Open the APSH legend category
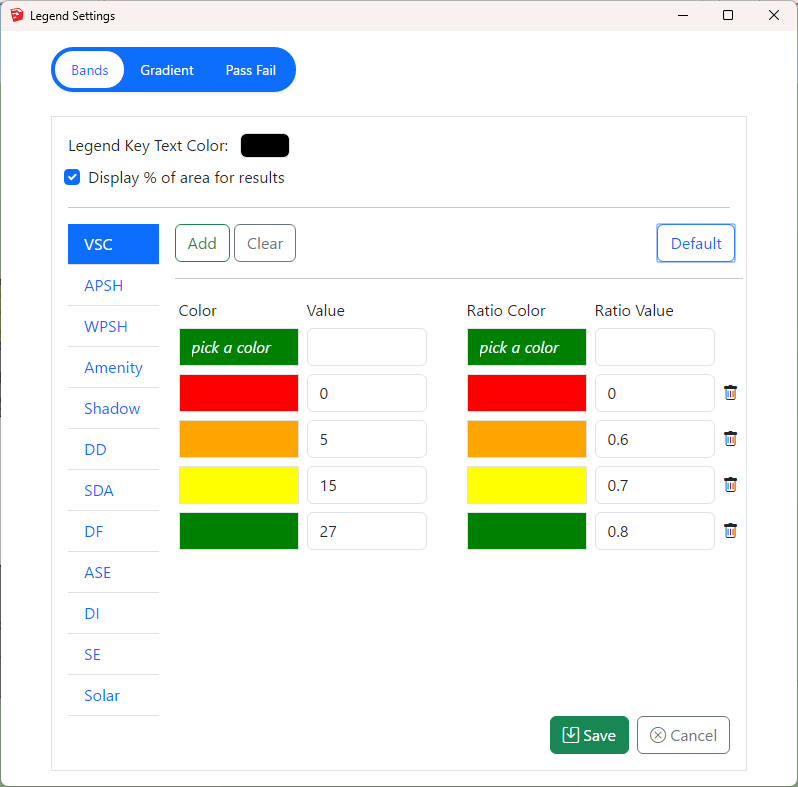The width and height of the screenshot is (798, 787). 104,285
